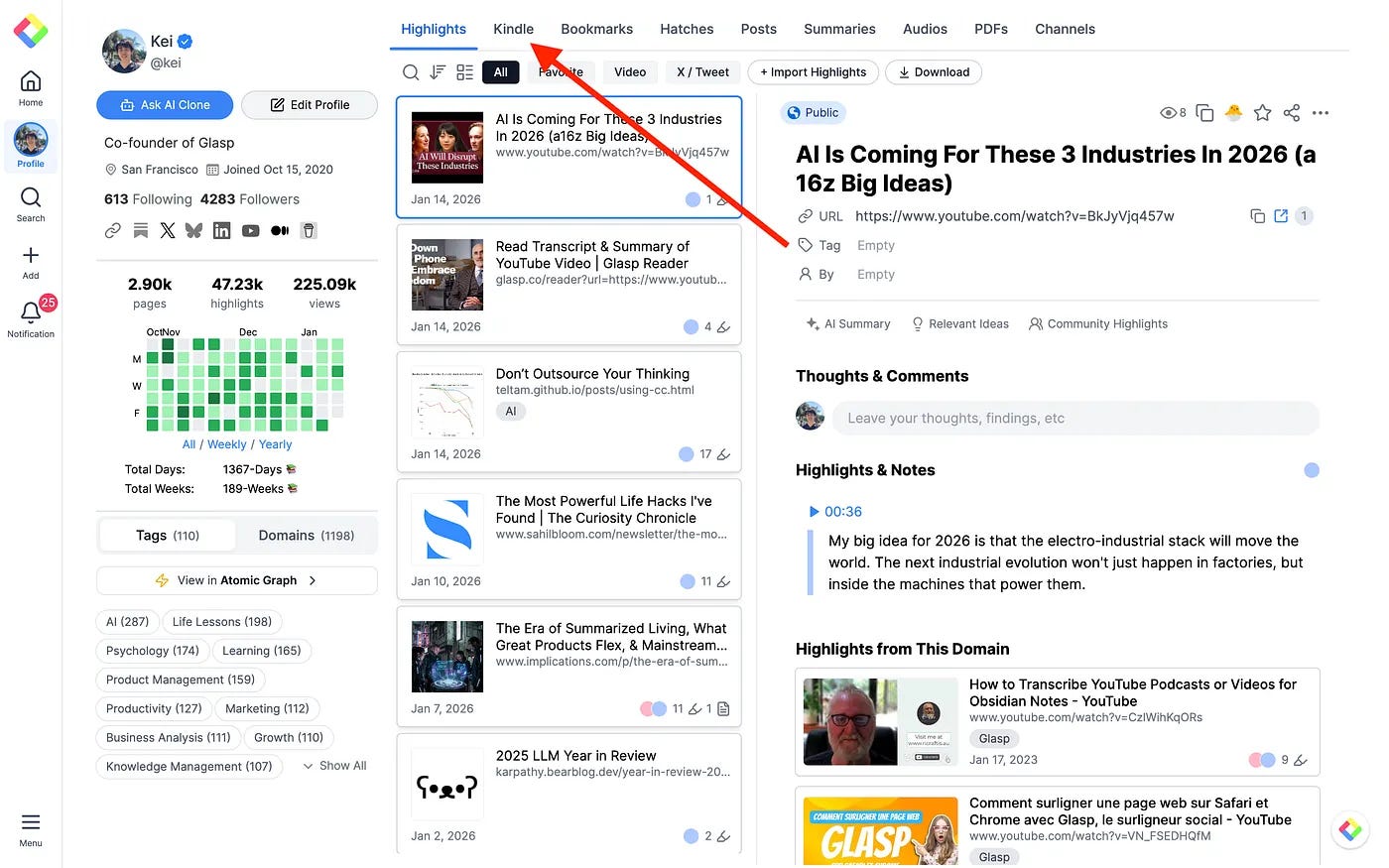Click the sort order icon
Viewport: 1389px width, 868px height.
(438, 72)
